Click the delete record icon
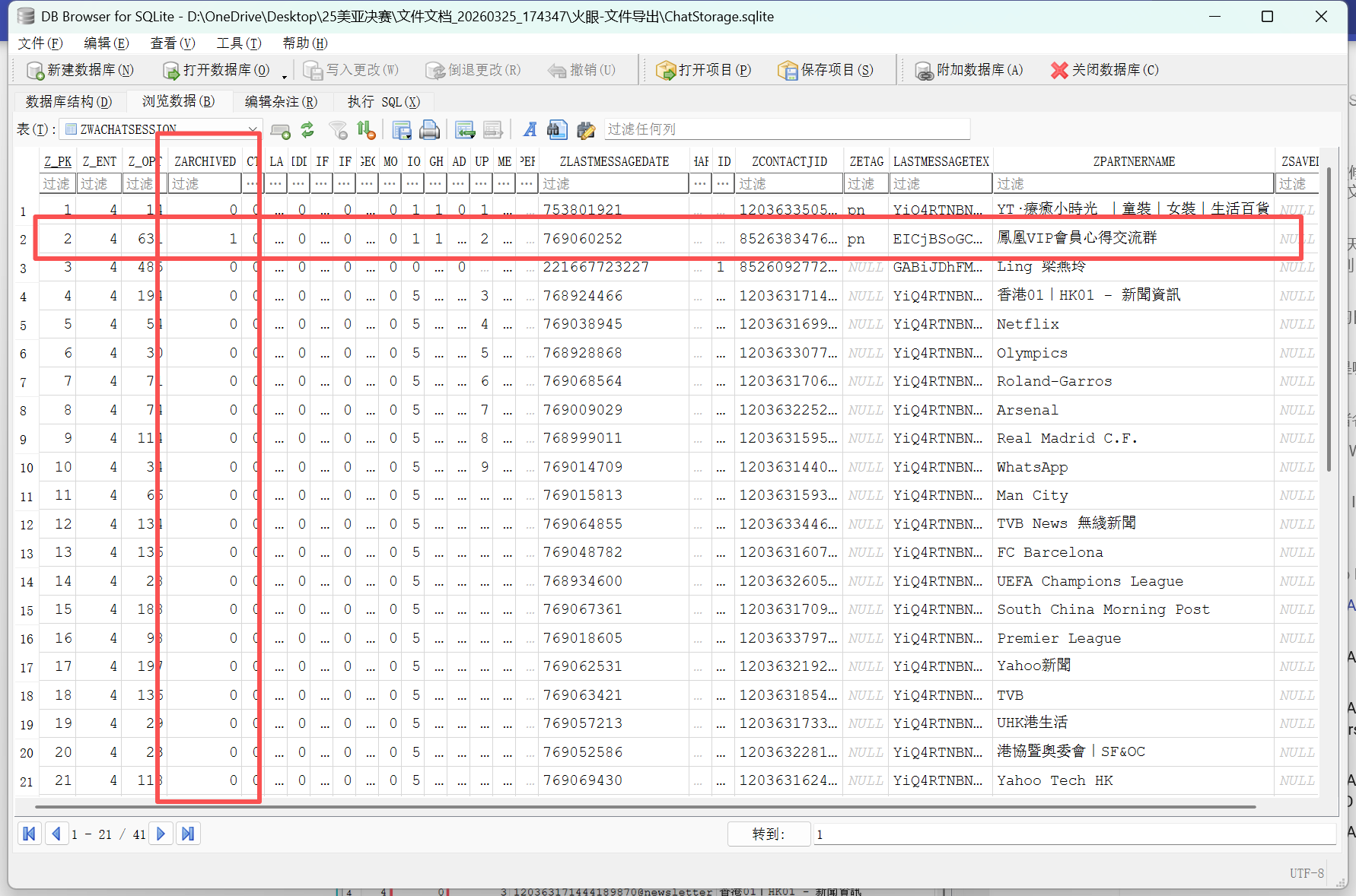 tap(493, 130)
